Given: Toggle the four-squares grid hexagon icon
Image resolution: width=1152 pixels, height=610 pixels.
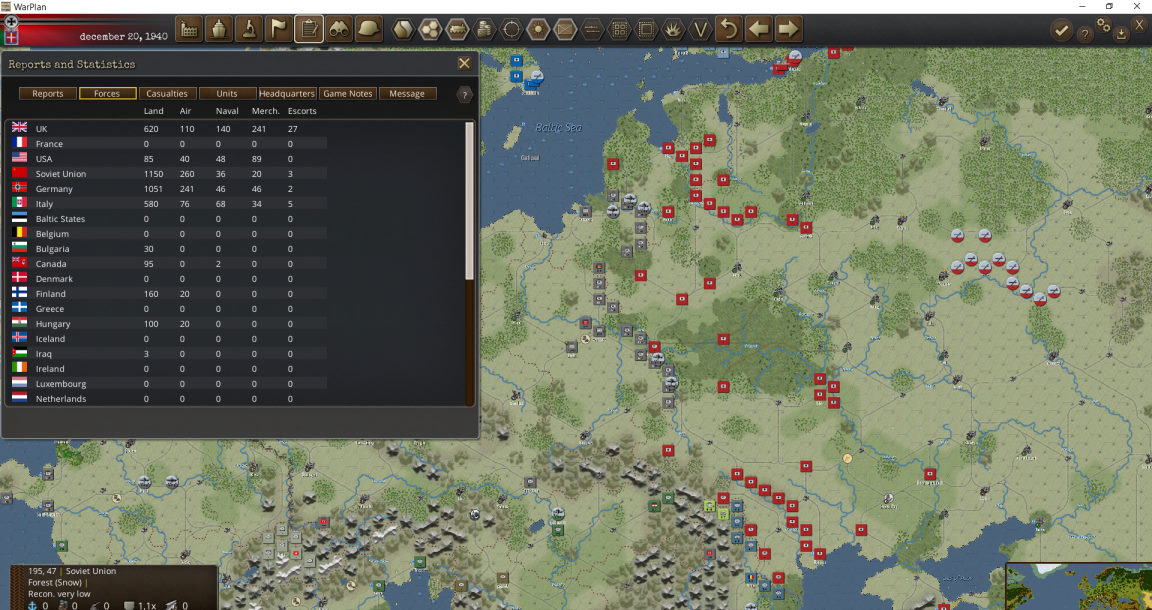Looking at the screenshot, I should 619,30.
